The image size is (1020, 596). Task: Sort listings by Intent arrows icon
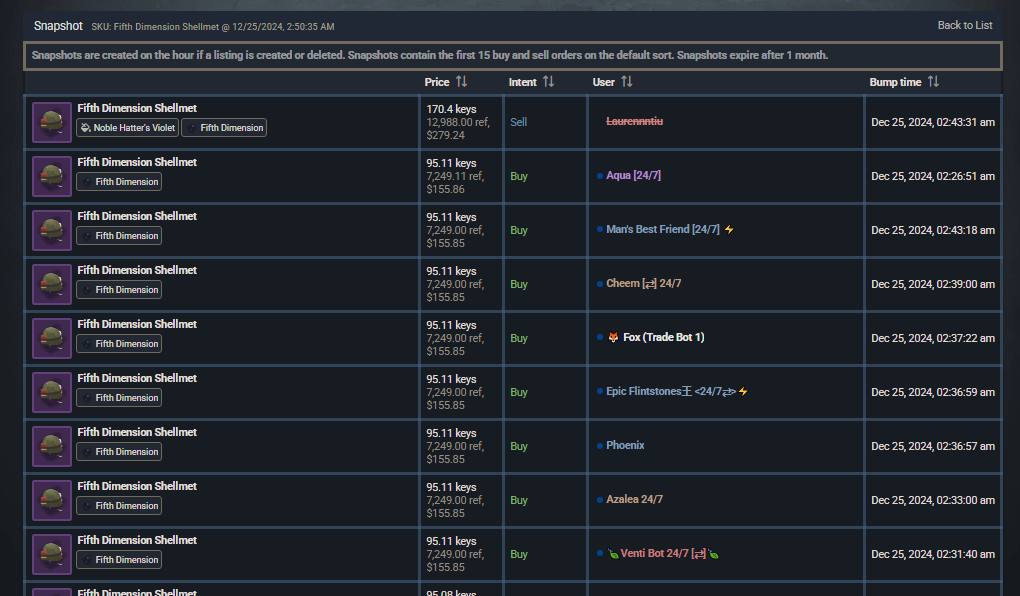click(548, 81)
